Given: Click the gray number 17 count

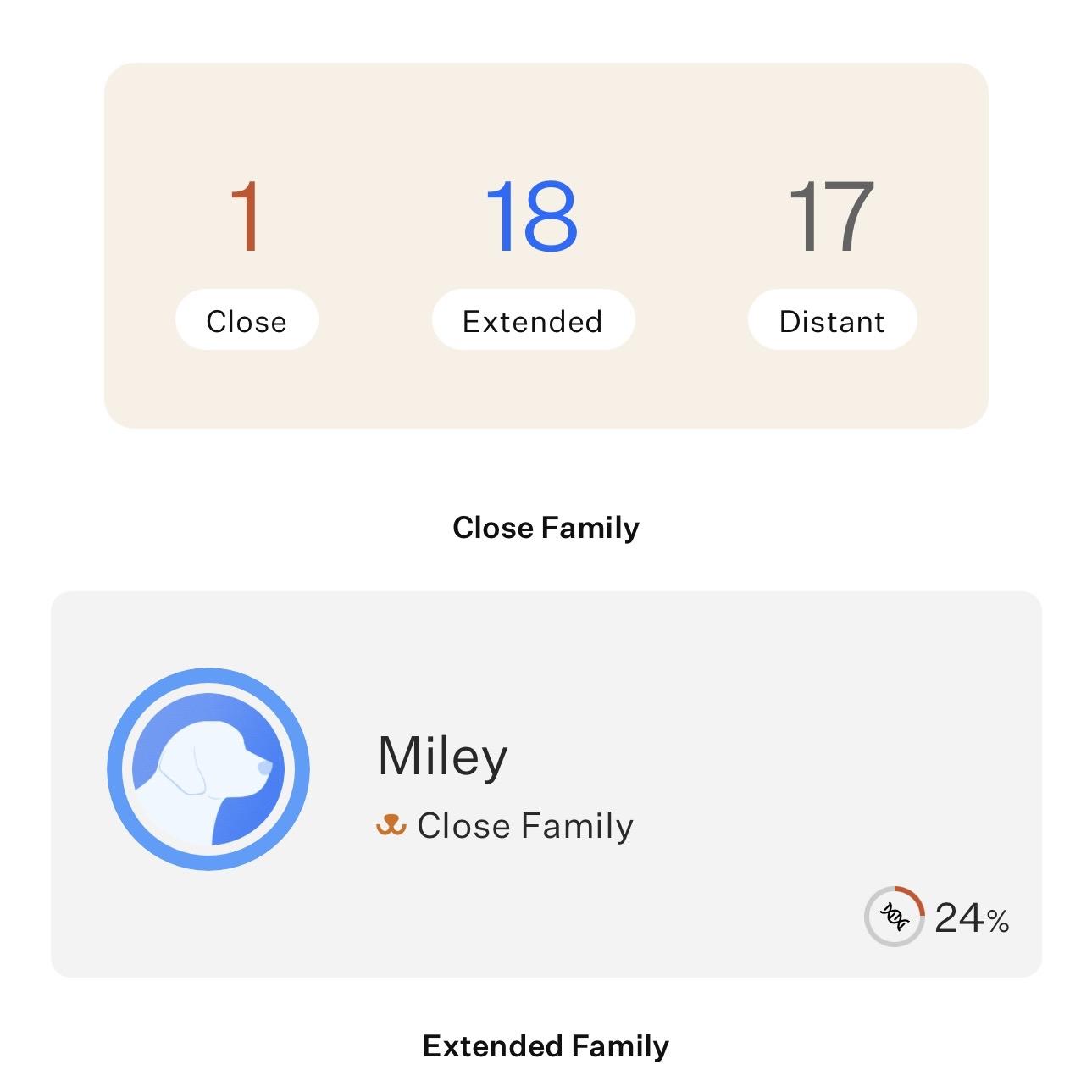Looking at the screenshot, I should [830, 217].
